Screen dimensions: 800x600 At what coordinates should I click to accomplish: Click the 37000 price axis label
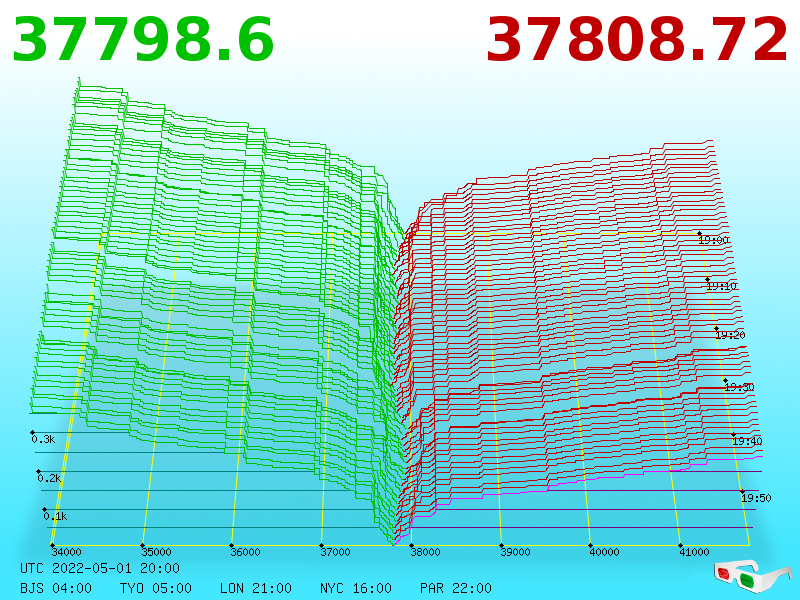click(x=335, y=552)
